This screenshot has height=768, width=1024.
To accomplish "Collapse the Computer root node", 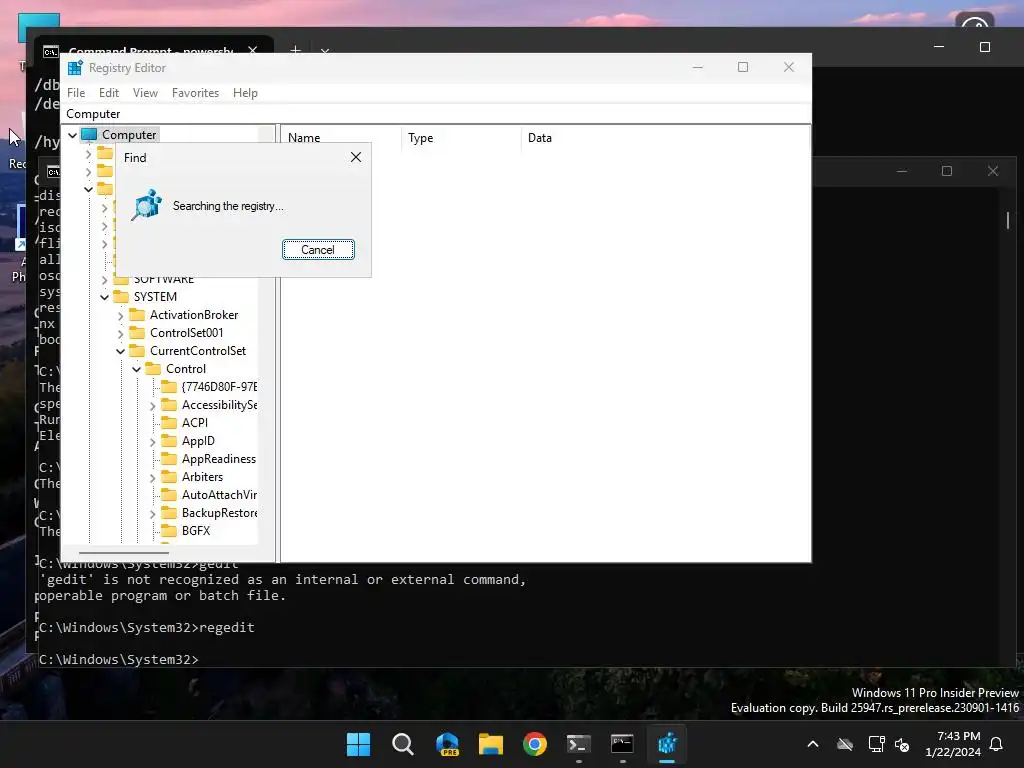I will point(72,135).
